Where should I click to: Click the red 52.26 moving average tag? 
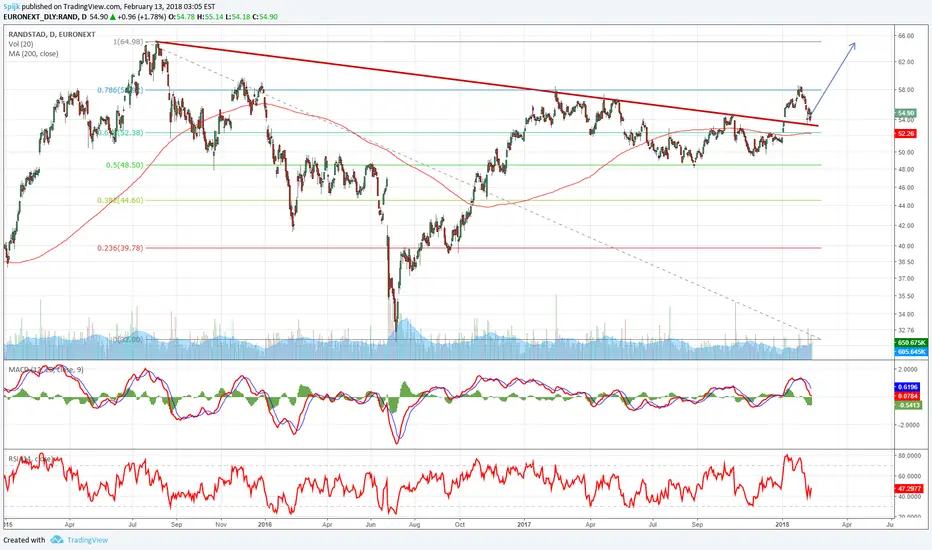click(906, 134)
